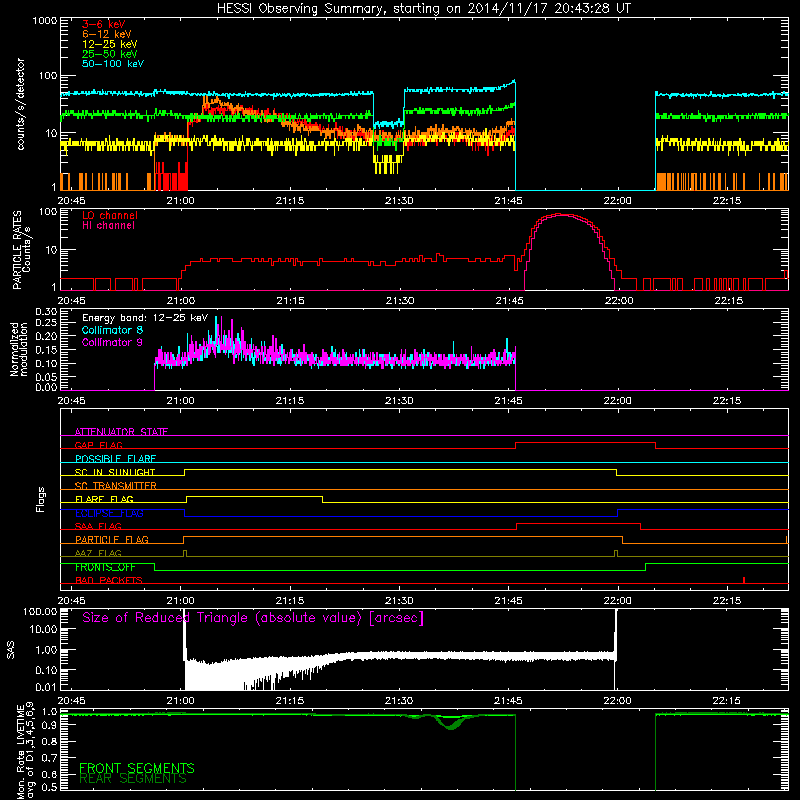Select the 'SC IN SUNLIGHT' flag label

click(x=115, y=472)
